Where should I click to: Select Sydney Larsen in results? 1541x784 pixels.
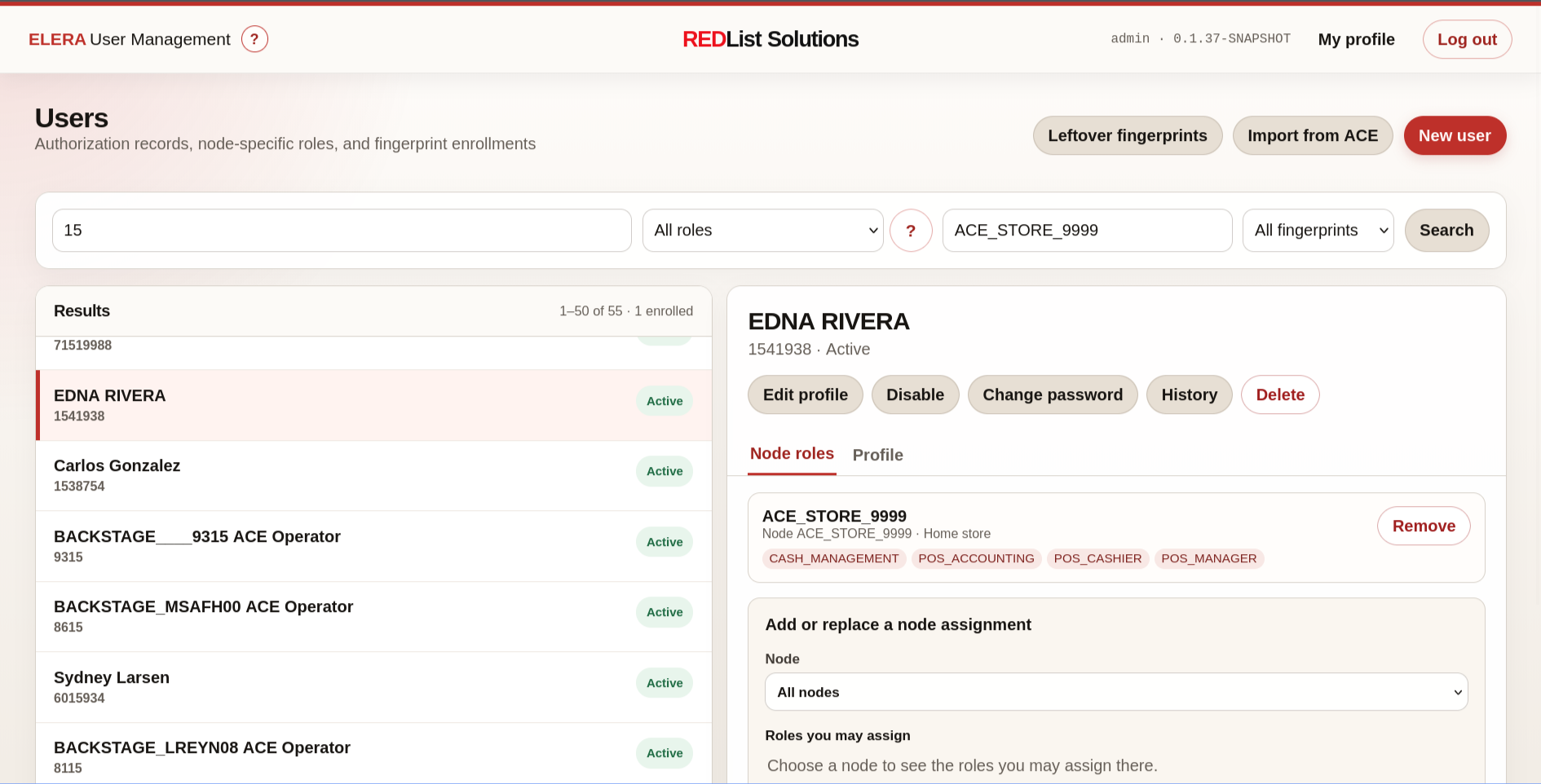[x=373, y=687]
